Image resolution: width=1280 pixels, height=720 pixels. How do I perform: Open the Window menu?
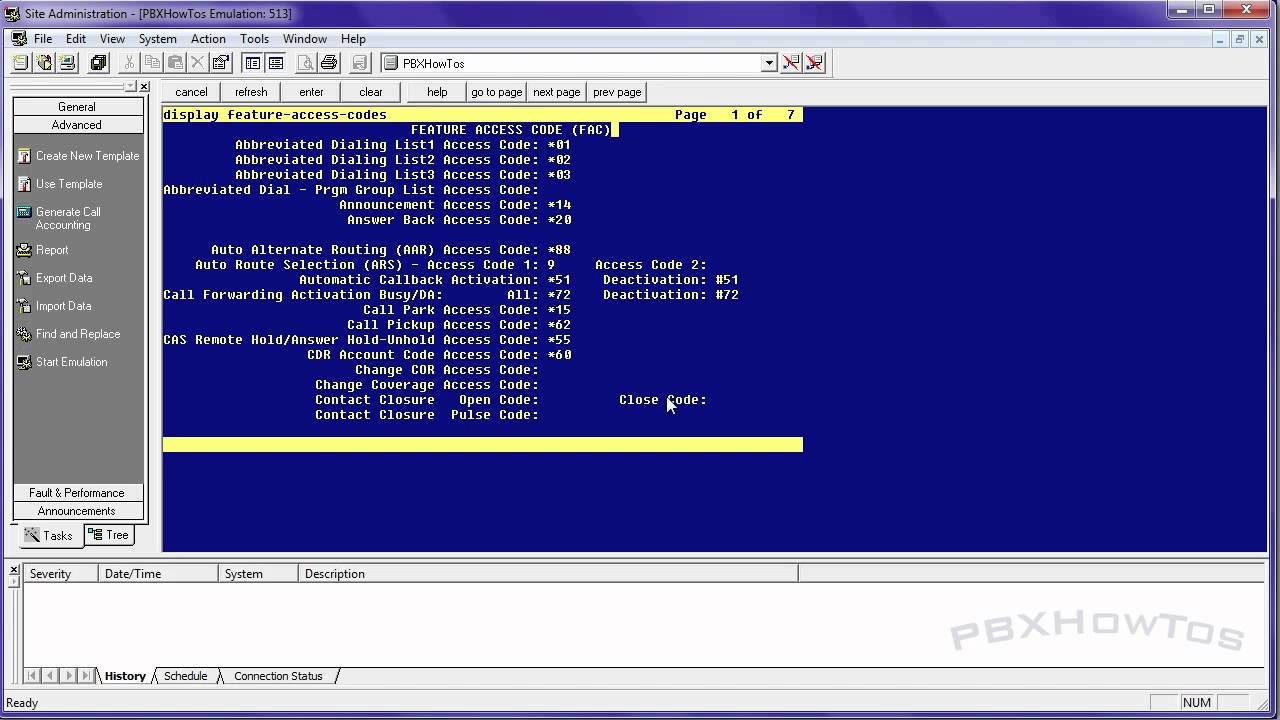click(x=305, y=39)
